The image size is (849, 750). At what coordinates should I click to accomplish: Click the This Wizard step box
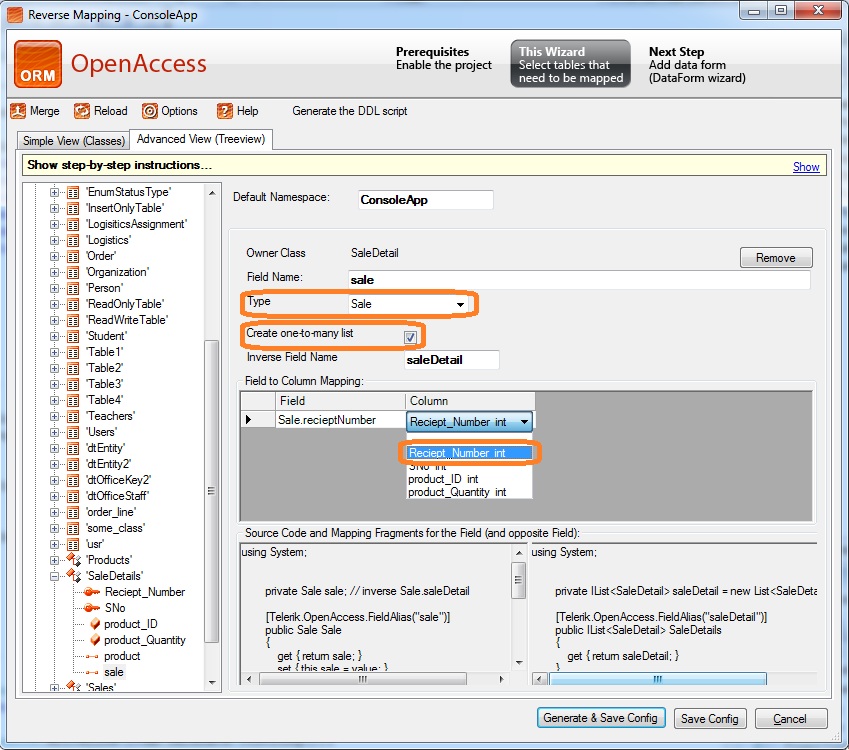[x=571, y=64]
